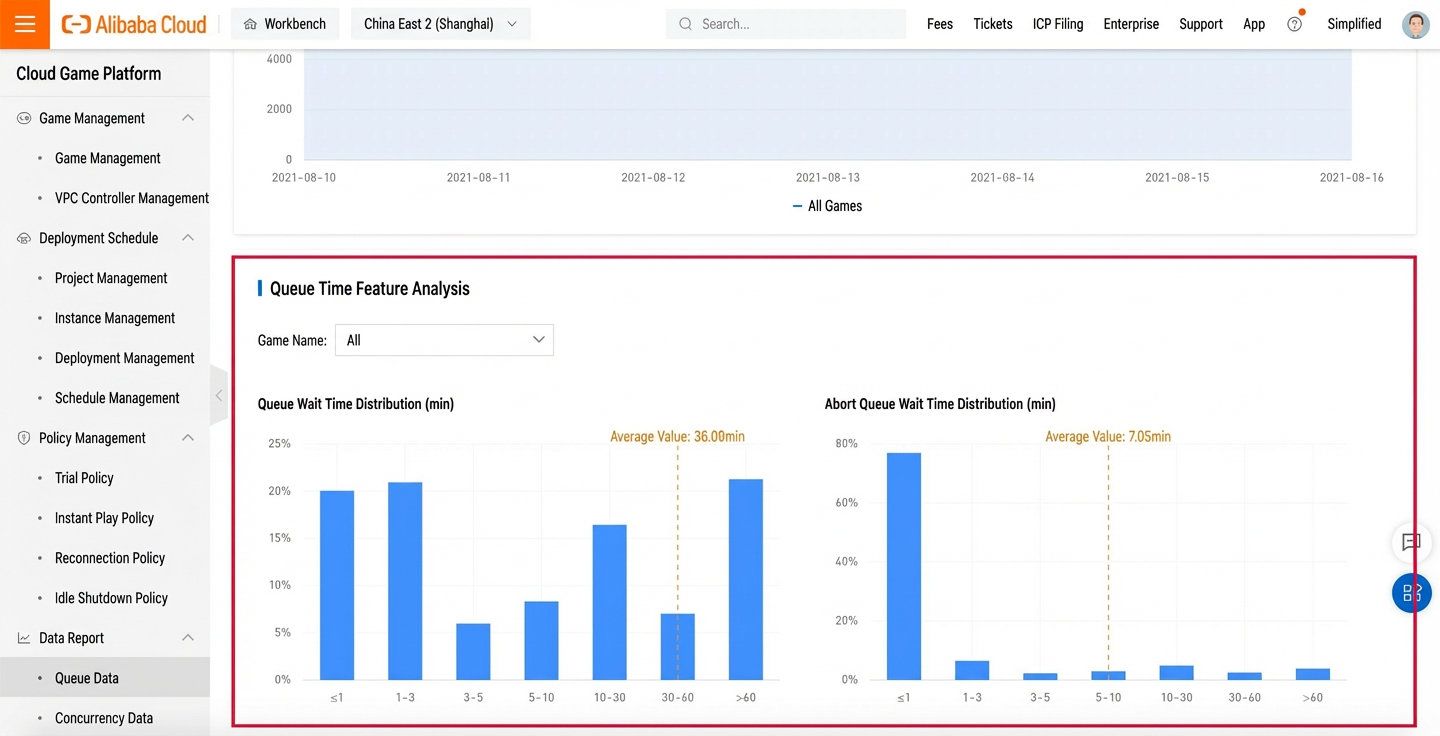Collapse the Game Management section
Image resolution: width=1440 pixels, height=736 pixels.
pos(187,118)
